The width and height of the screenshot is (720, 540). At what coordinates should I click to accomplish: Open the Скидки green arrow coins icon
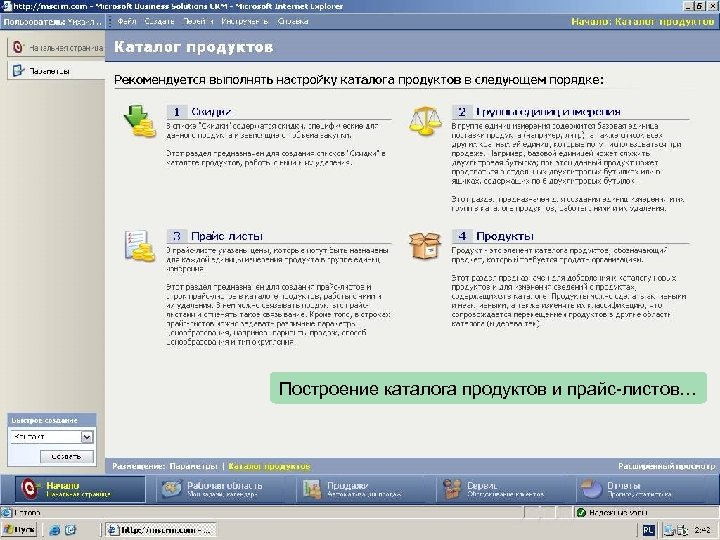tap(140, 121)
